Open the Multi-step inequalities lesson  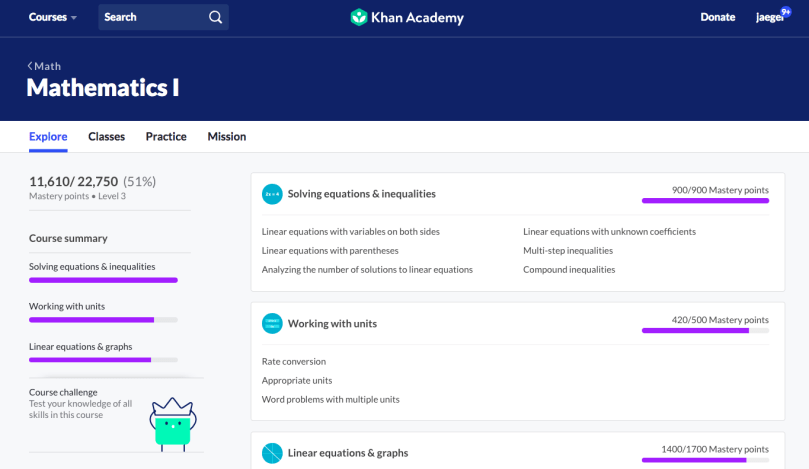point(568,251)
